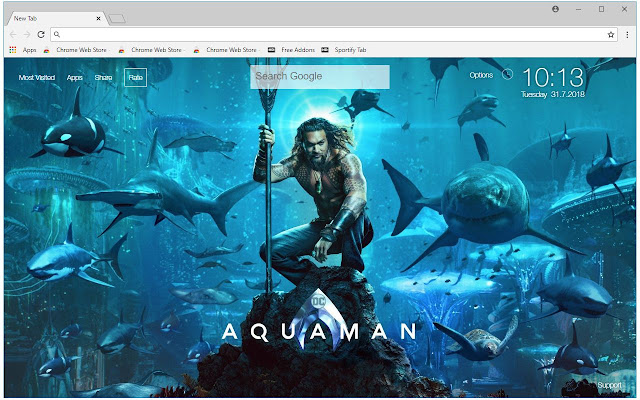Focus the Chrome address bar
The height and width of the screenshot is (400, 640).
point(333,35)
